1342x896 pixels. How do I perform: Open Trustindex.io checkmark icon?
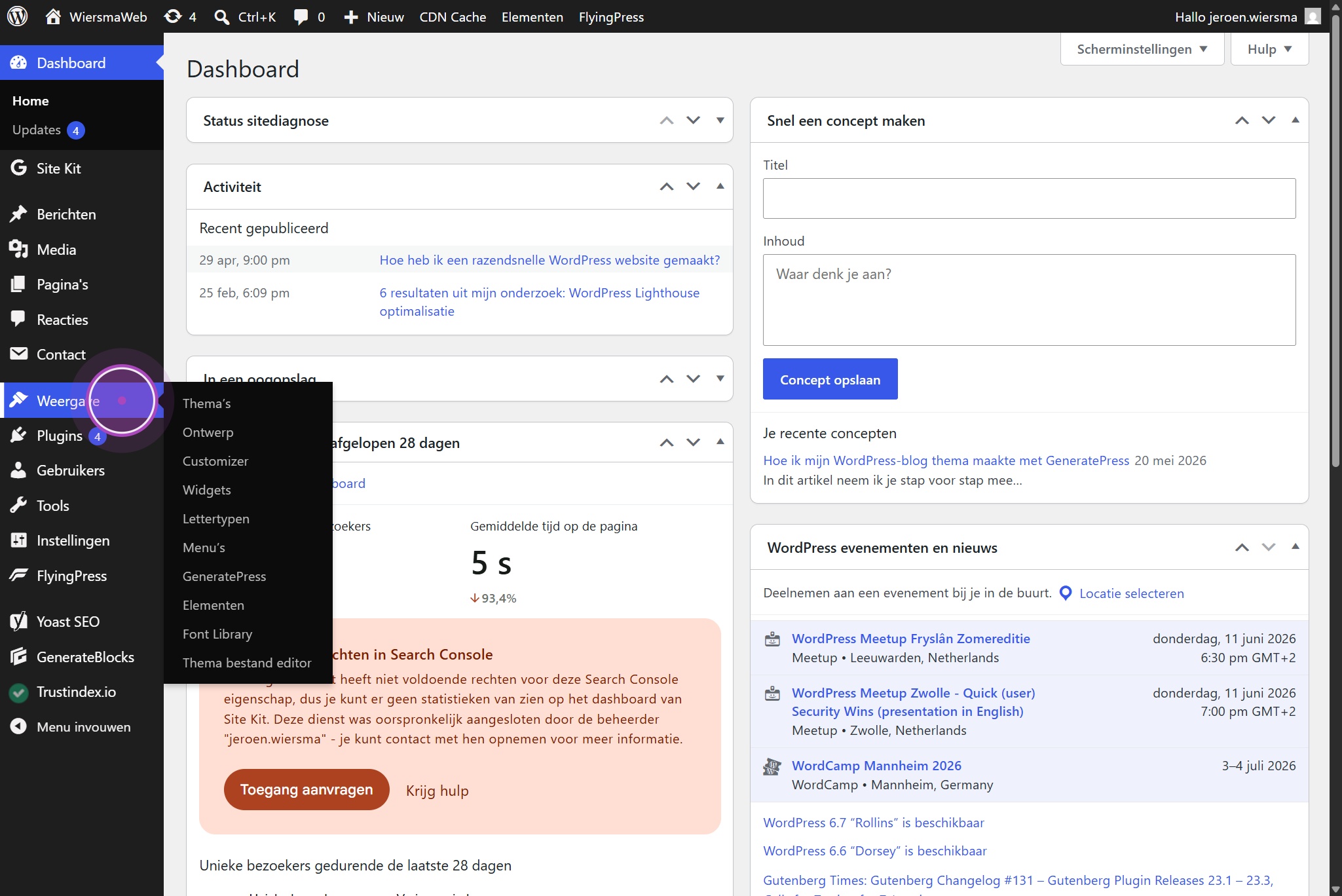(18, 692)
